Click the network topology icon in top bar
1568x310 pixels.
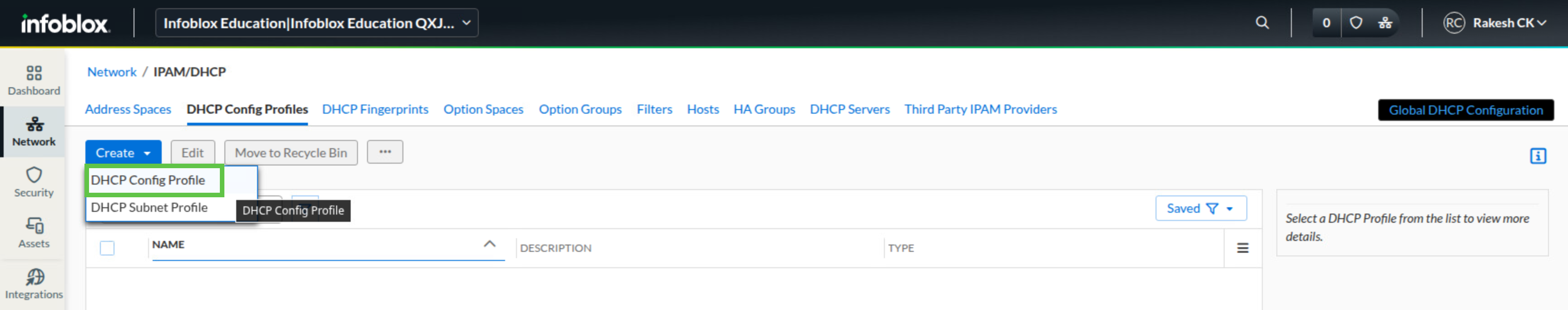pos(1385,23)
